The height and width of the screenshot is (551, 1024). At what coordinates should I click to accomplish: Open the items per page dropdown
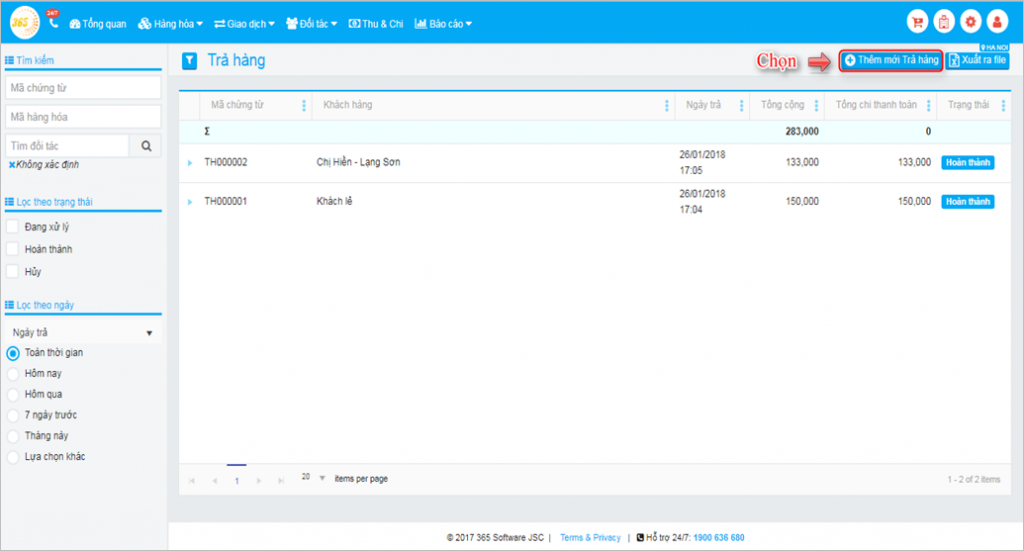tap(313, 478)
